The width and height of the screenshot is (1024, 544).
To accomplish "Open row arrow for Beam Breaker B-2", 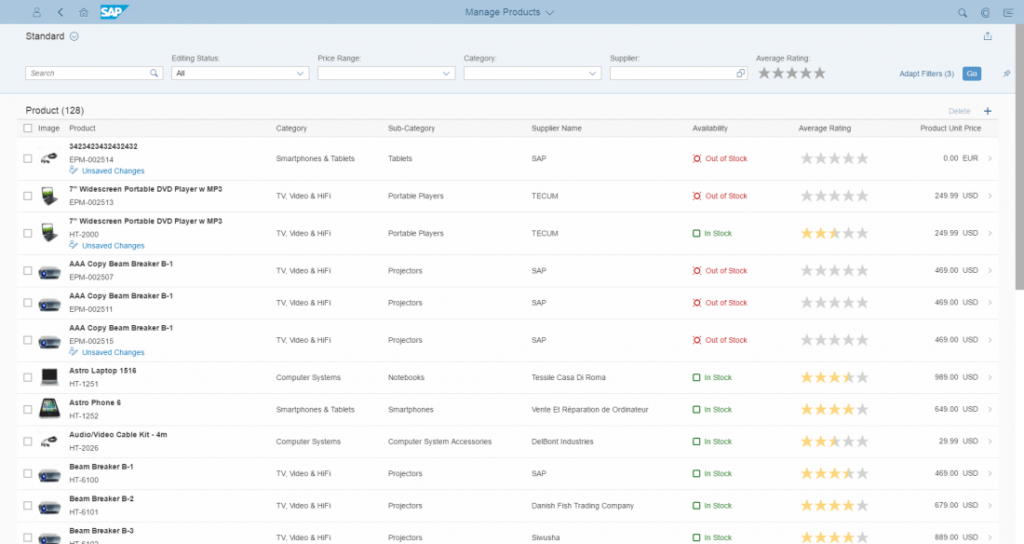I will click(990, 505).
